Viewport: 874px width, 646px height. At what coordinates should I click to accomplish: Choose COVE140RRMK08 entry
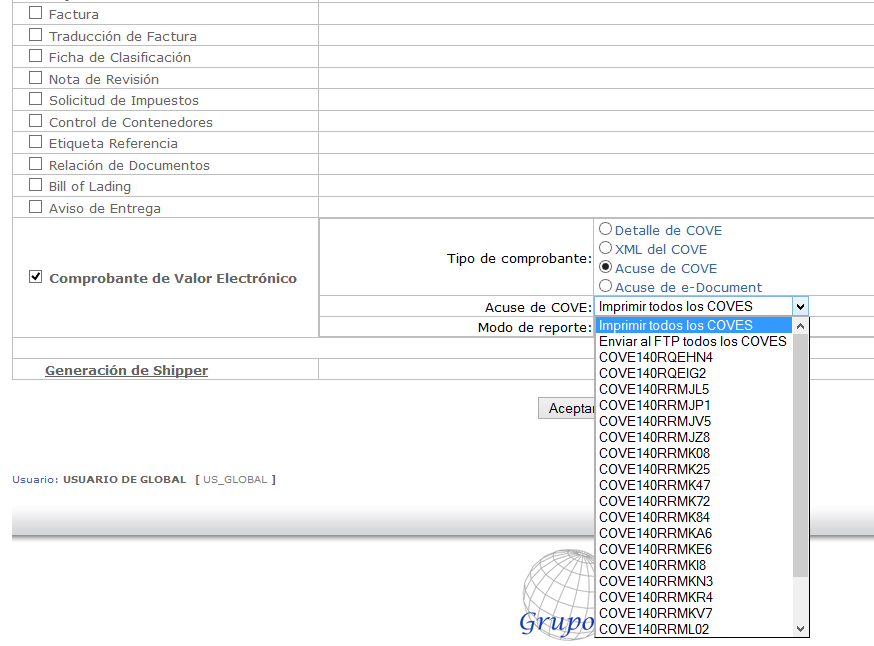coord(693,453)
